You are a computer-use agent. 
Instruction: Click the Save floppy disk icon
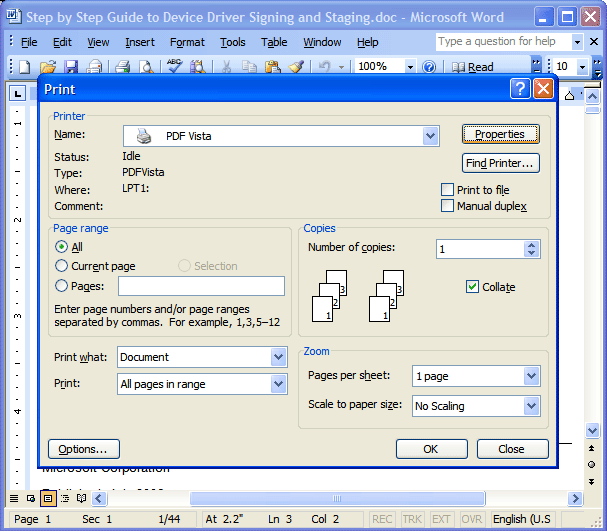pos(72,67)
